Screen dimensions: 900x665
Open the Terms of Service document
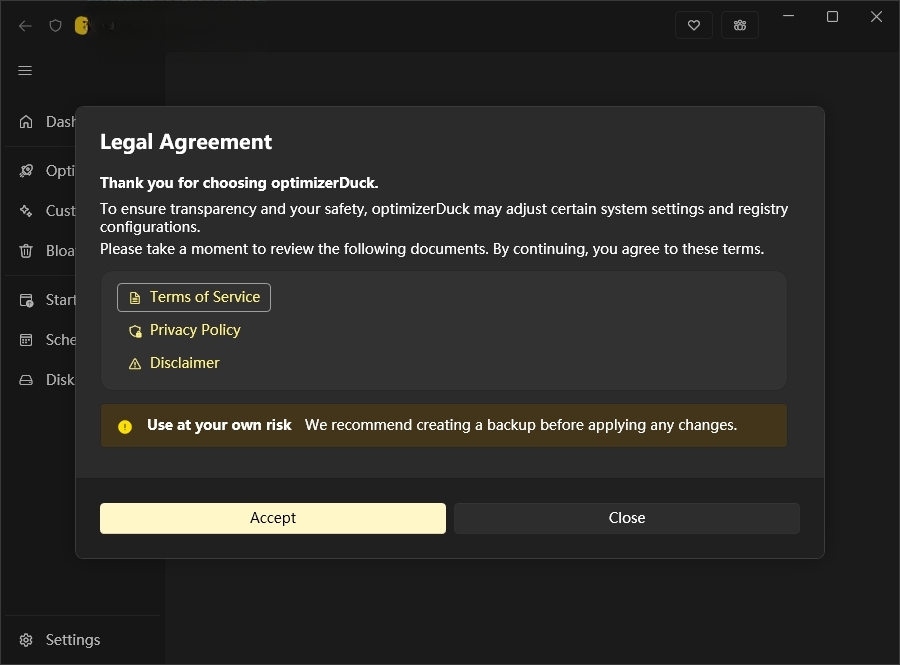194,297
